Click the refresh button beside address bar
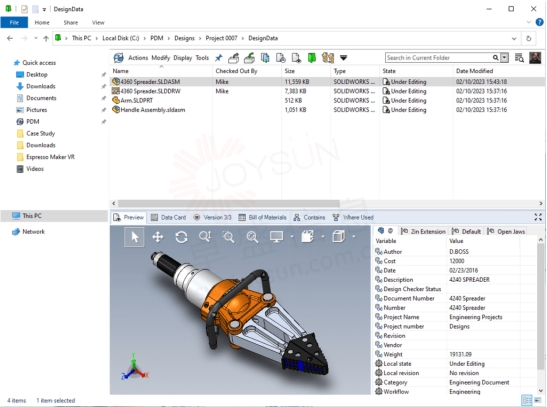This screenshot has height=407, width=547. pyautogui.click(x=529, y=38)
